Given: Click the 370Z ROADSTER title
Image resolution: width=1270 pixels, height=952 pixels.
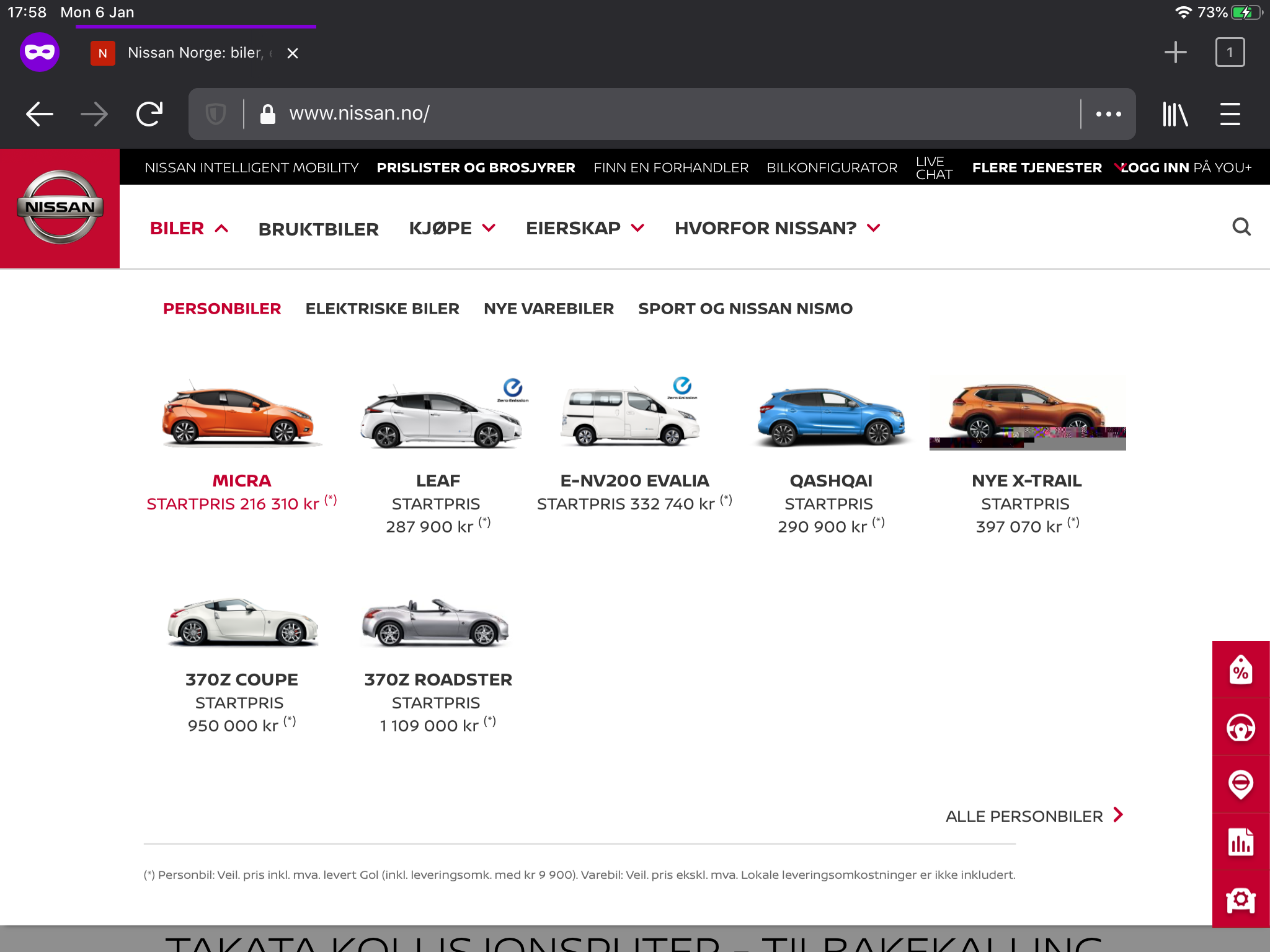Looking at the screenshot, I should pyautogui.click(x=438, y=680).
